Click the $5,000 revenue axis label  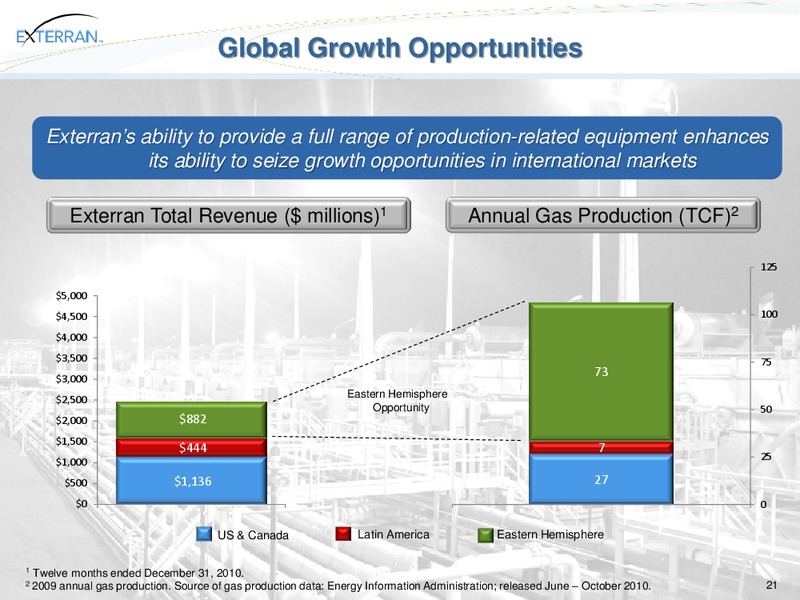pos(72,295)
